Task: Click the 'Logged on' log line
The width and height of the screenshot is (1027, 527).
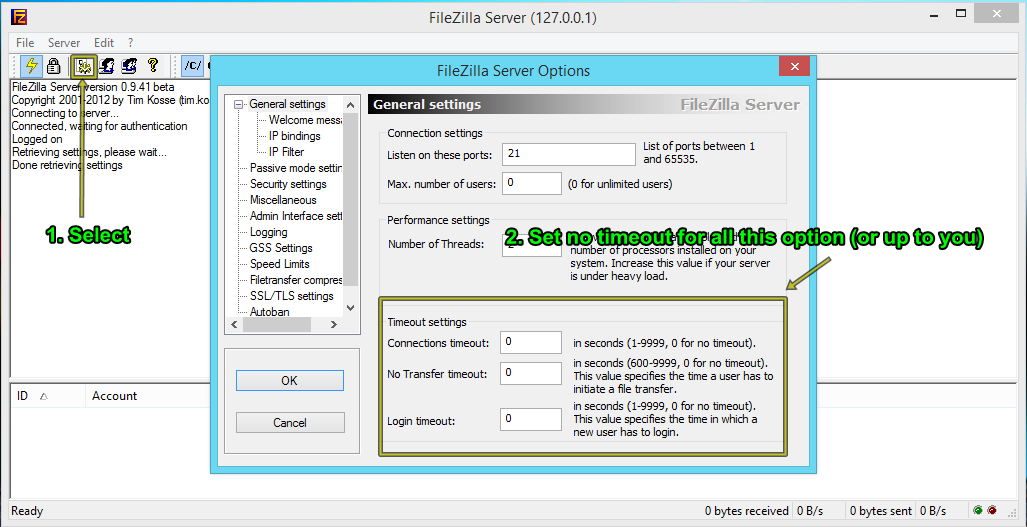Action: click(x=37, y=139)
